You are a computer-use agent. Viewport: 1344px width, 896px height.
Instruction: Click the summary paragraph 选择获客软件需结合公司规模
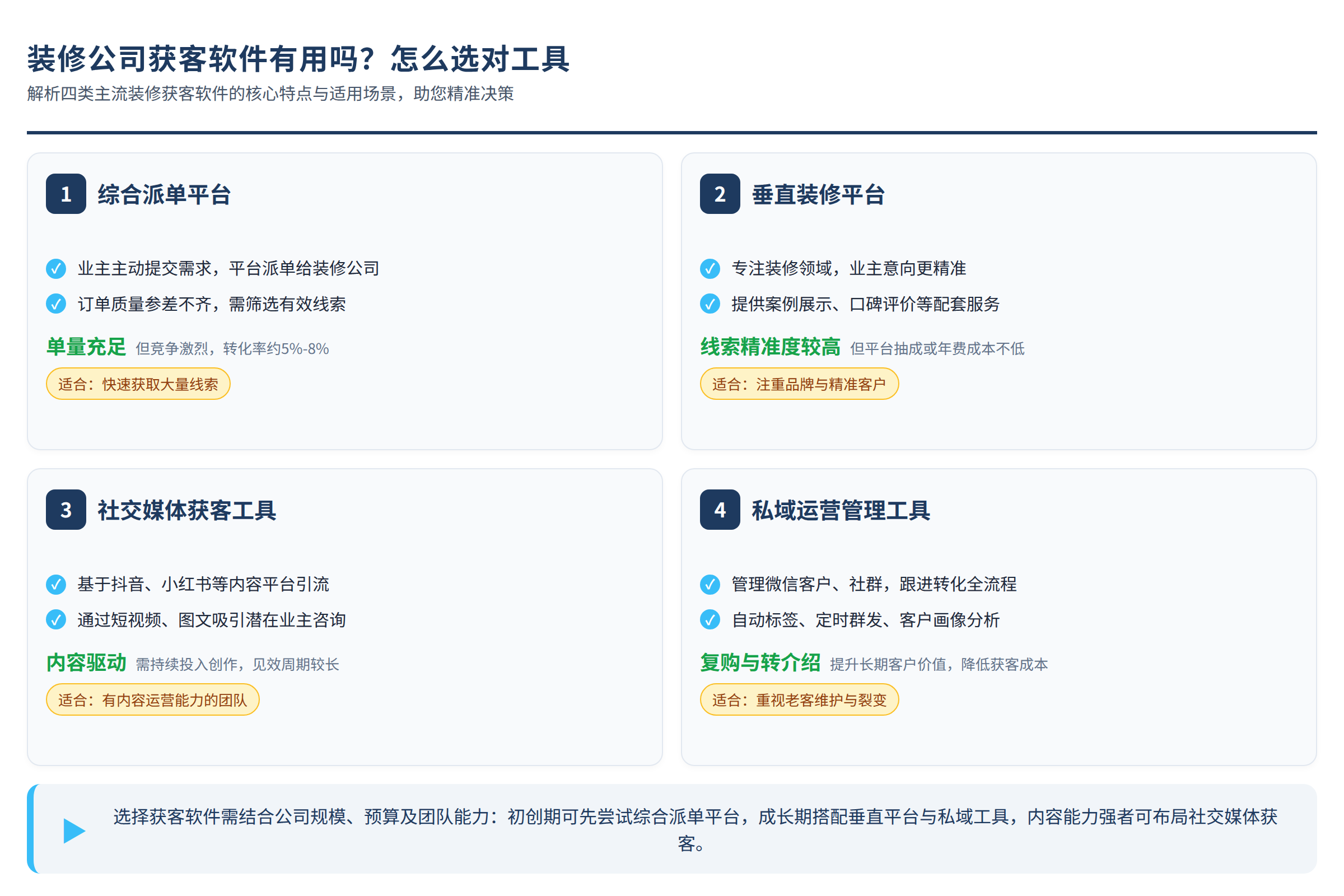coord(696,830)
